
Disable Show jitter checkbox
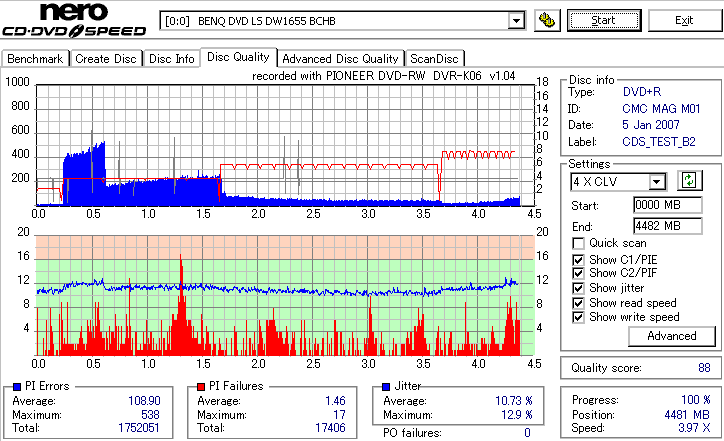point(578,289)
